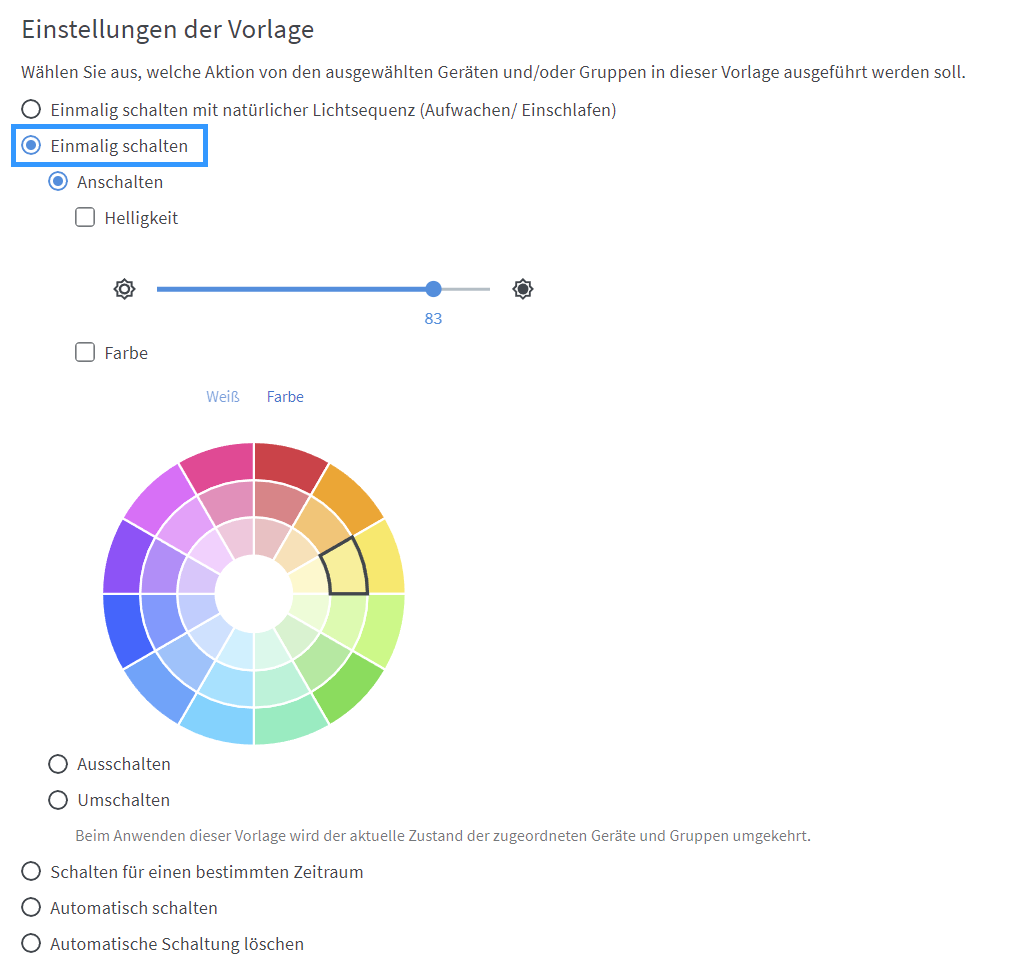The height and width of the screenshot is (977, 1021).
Task: Enable the Farbe checkbox
Action: pyautogui.click(x=86, y=352)
